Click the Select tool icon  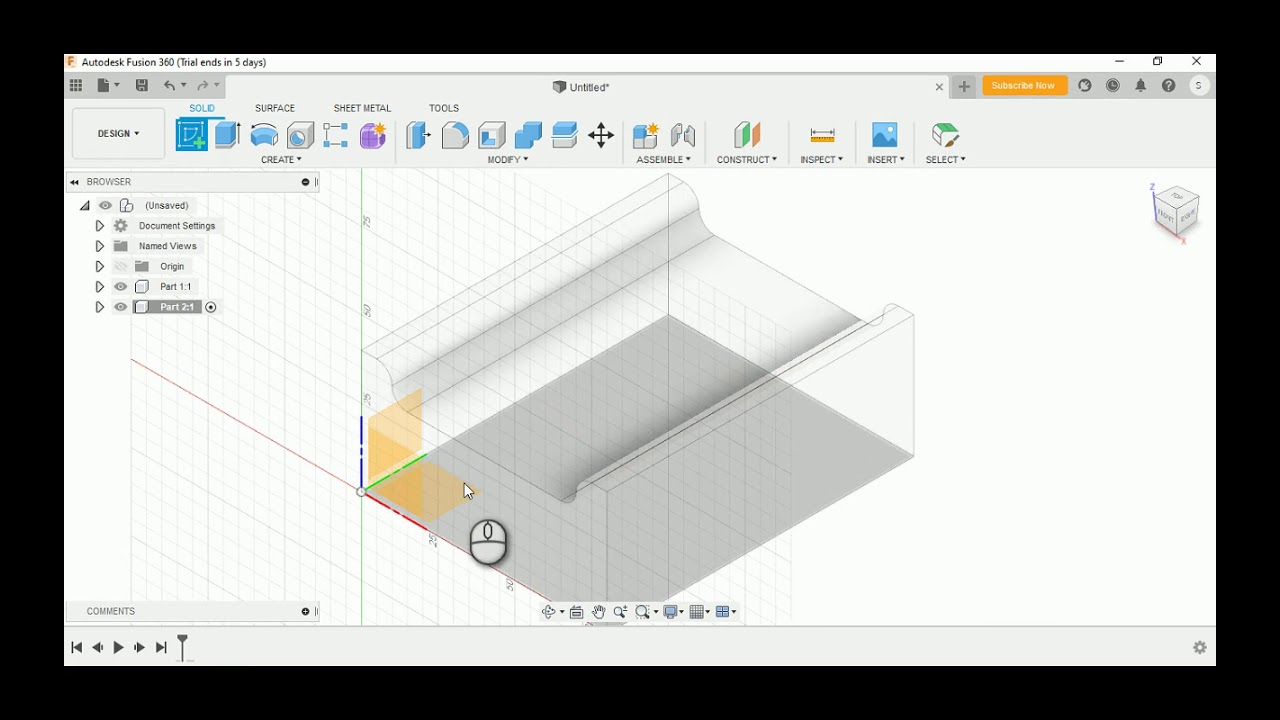point(945,135)
